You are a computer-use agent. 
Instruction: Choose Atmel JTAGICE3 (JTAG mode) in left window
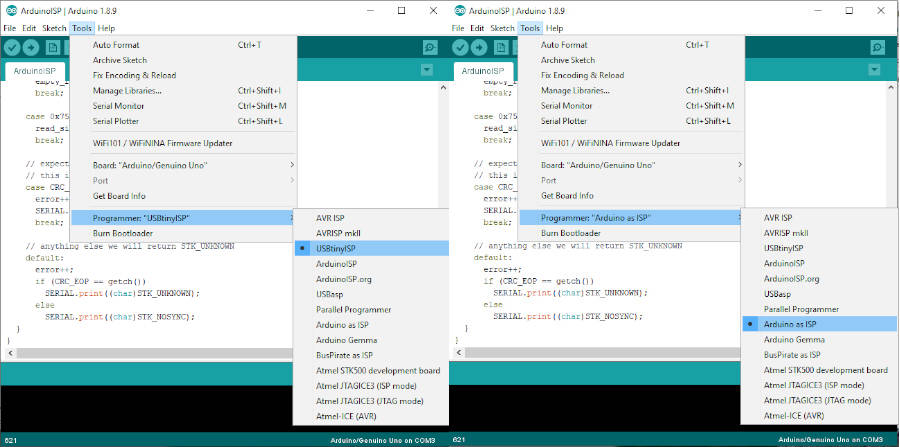click(369, 401)
